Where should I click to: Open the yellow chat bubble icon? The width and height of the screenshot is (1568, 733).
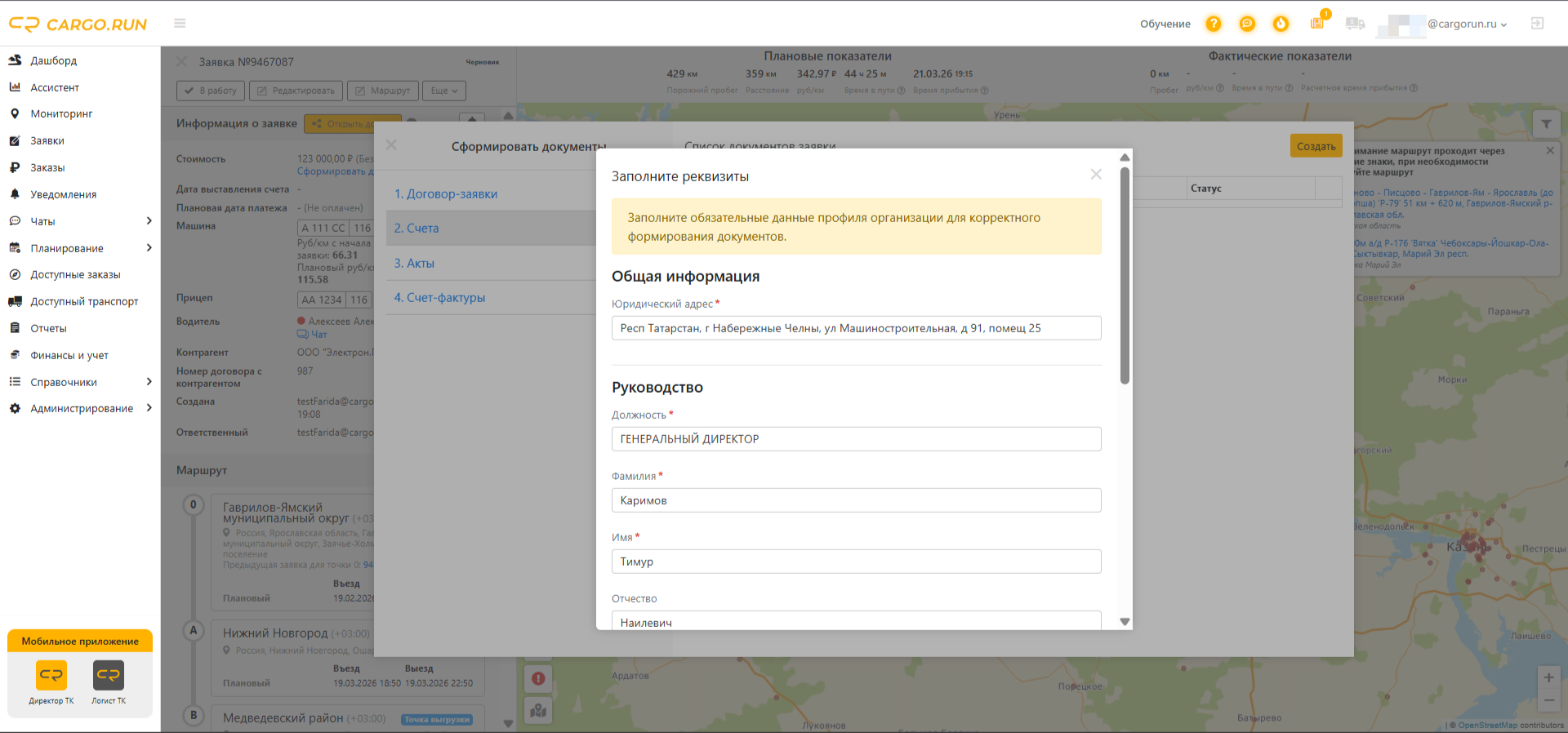[x=1247, y=24]
